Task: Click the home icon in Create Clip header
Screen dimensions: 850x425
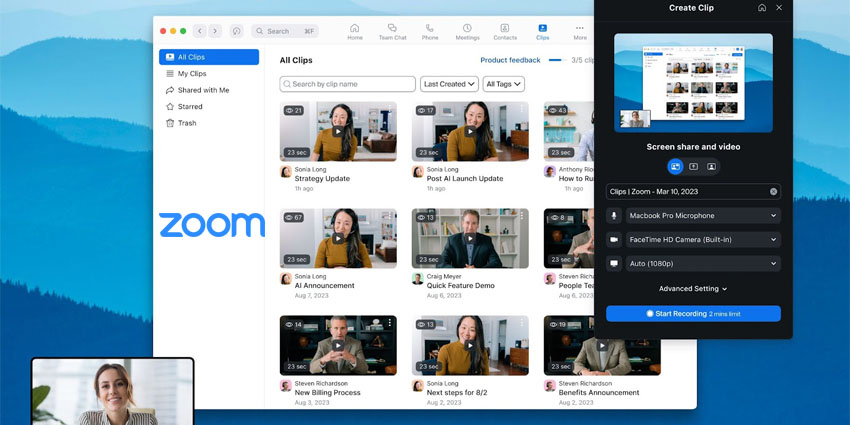Action: tap(762, 8)
